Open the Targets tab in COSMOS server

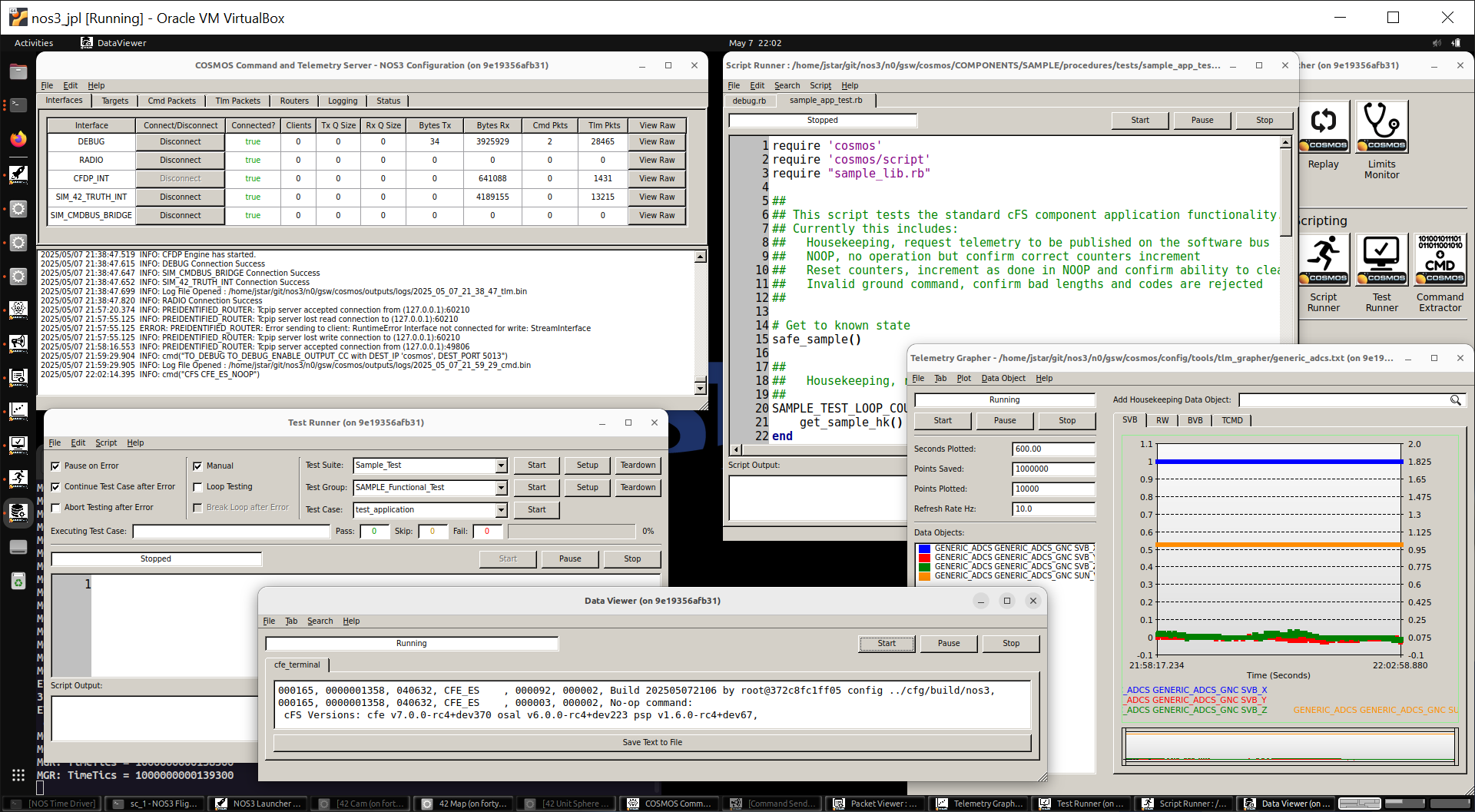tap(115, 101)
